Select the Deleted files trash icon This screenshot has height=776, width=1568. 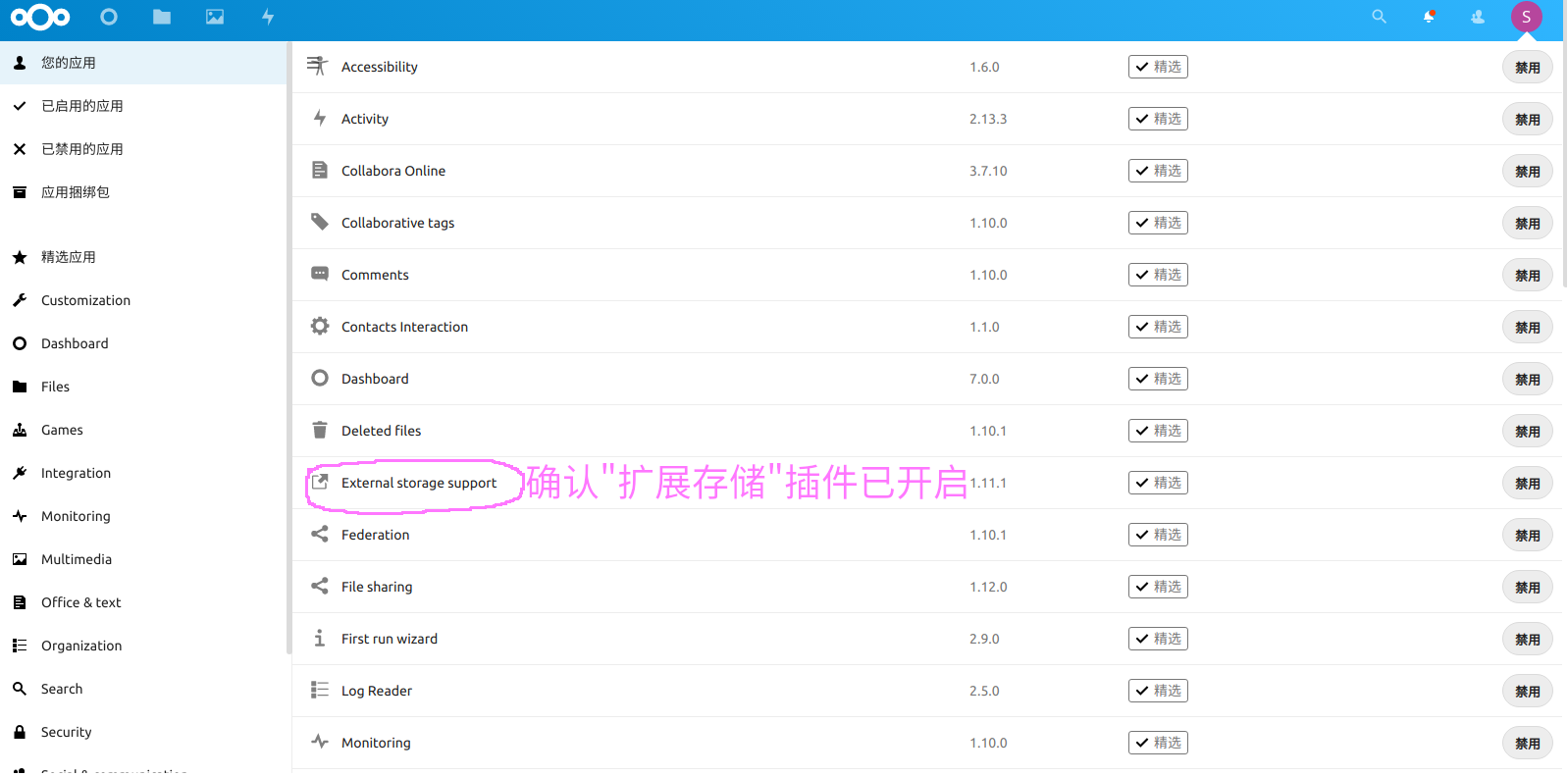(320, 430)
